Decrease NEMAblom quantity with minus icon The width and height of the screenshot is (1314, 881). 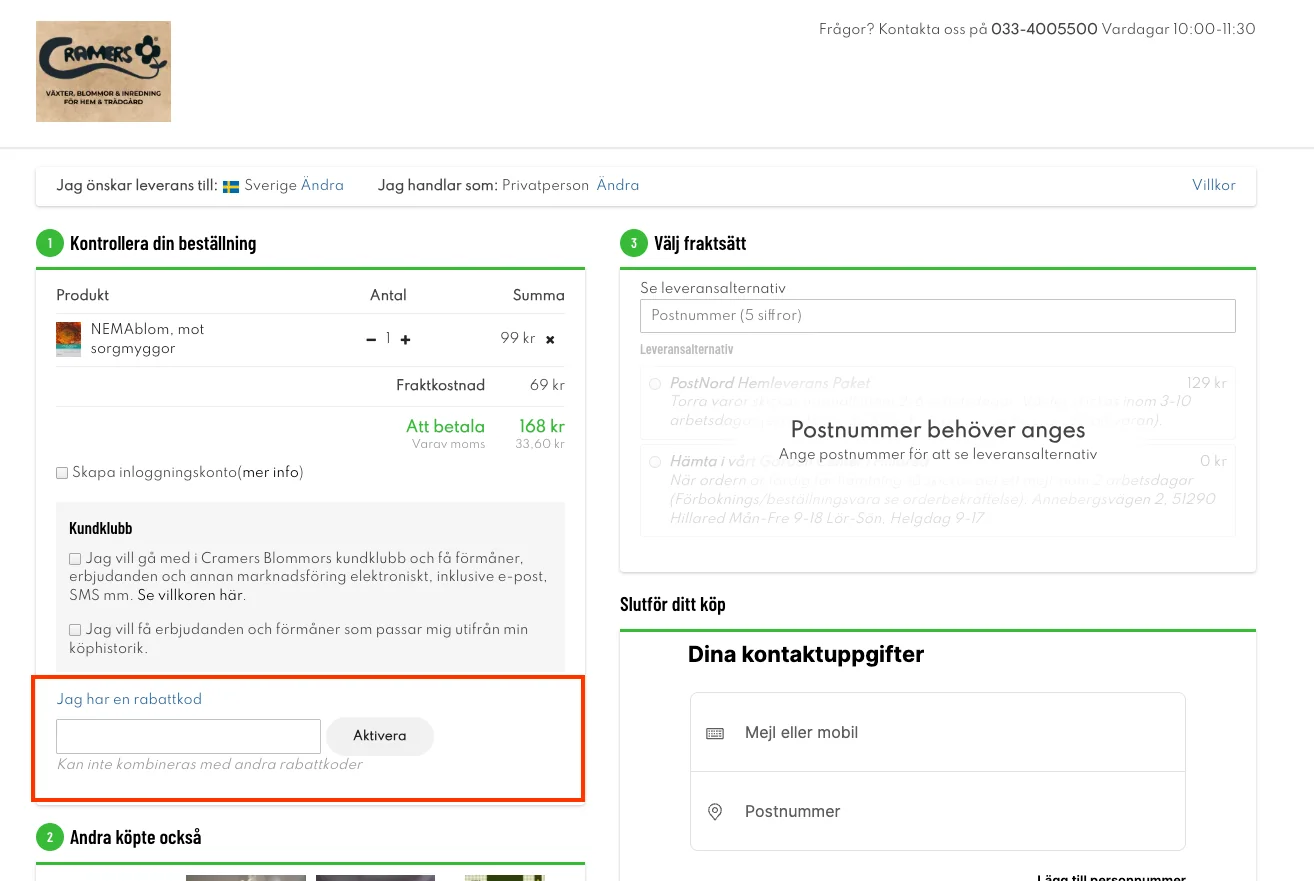pyautogui.click(x=371, y=339)
